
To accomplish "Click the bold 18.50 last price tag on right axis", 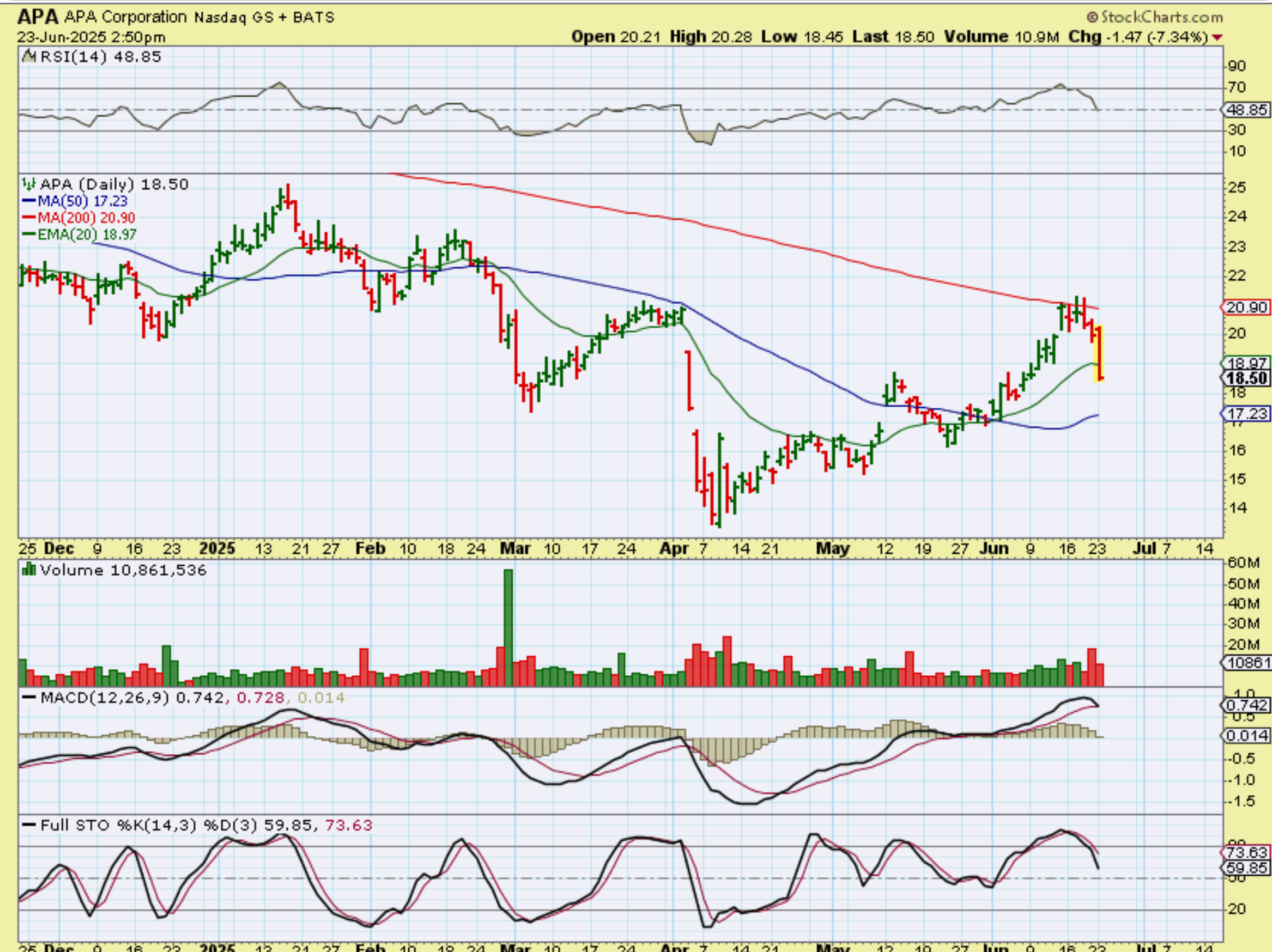I will pos(1246,378).
